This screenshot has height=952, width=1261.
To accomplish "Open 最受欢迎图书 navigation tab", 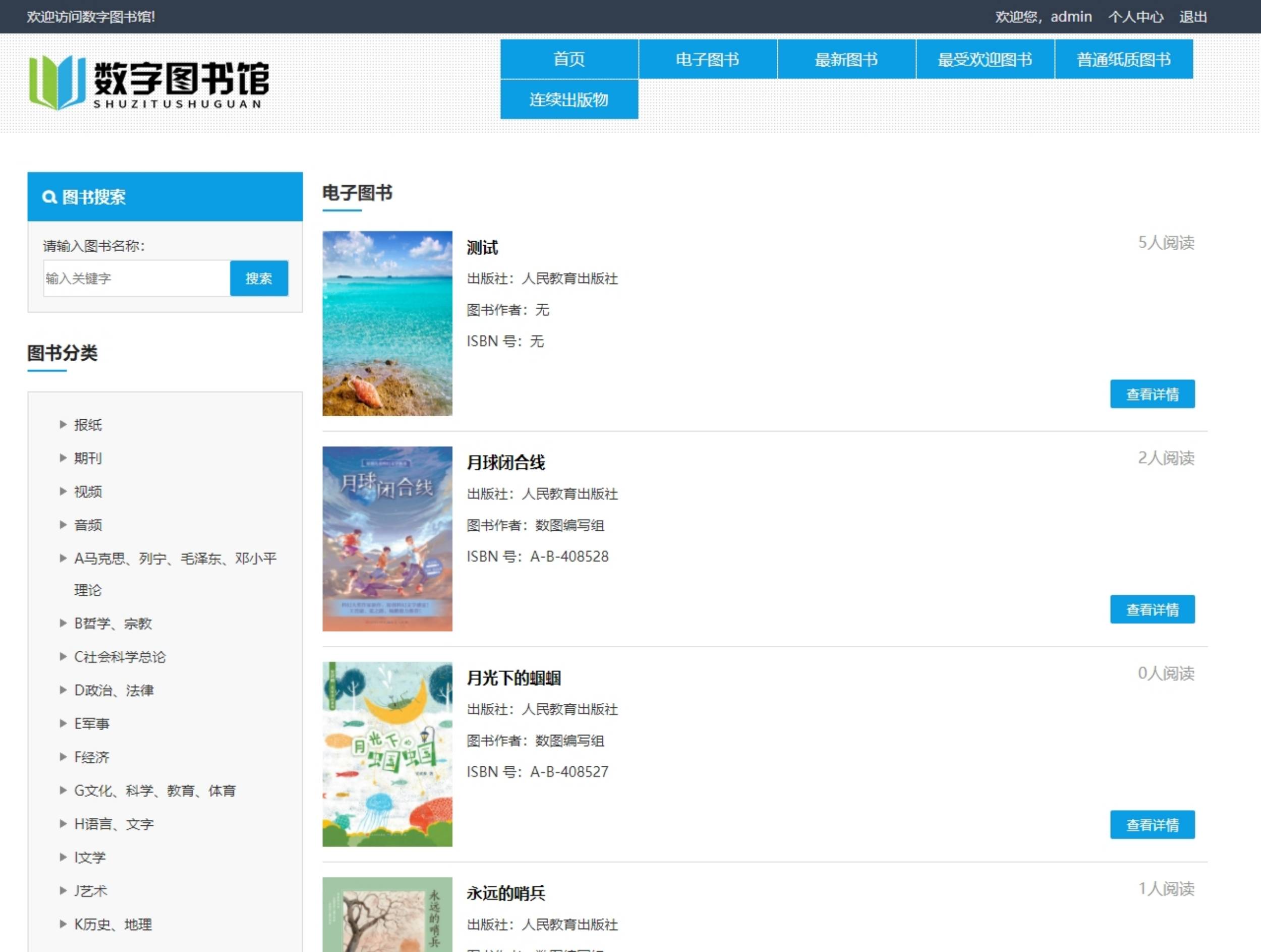I will tap(985, 60).
